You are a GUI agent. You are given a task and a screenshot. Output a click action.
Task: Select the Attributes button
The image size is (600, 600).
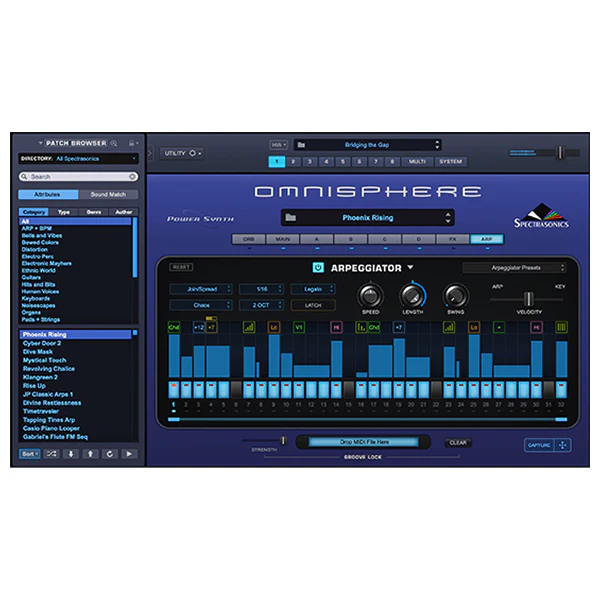click(48, 194)
